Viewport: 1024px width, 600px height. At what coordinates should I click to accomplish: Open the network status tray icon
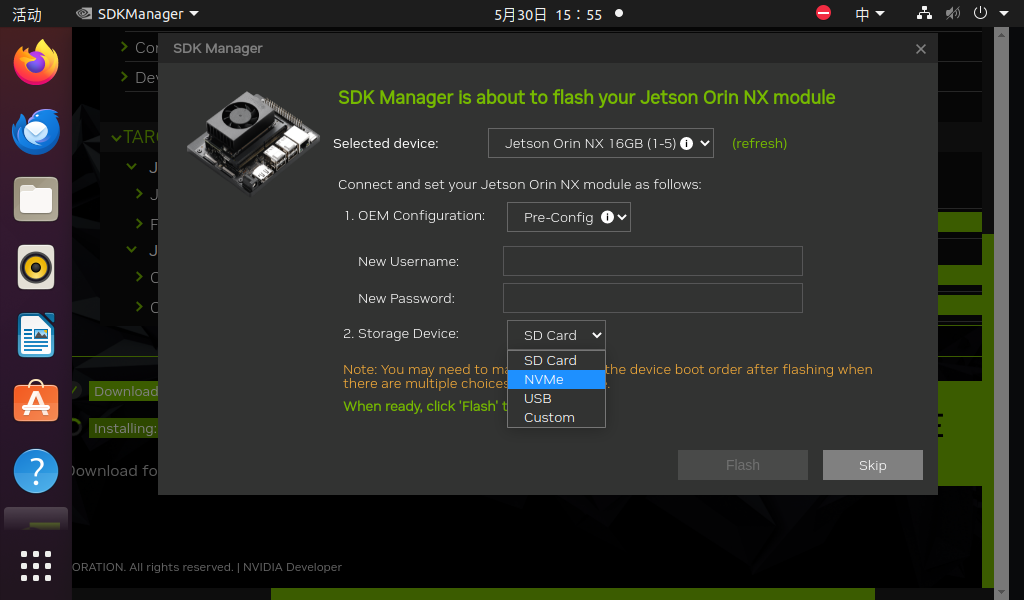click(x=924, y=13)
